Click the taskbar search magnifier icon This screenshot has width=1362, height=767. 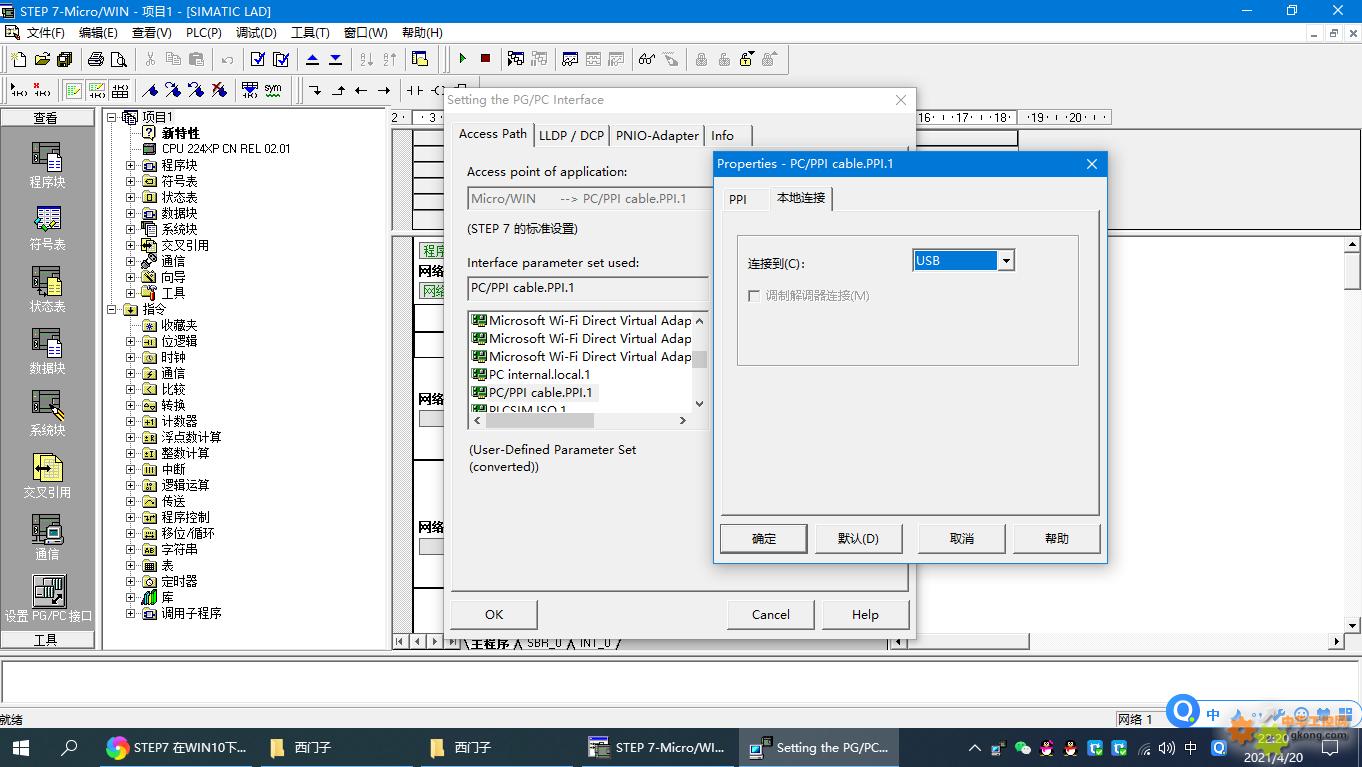pyautogui.click(x=69, y=747)
